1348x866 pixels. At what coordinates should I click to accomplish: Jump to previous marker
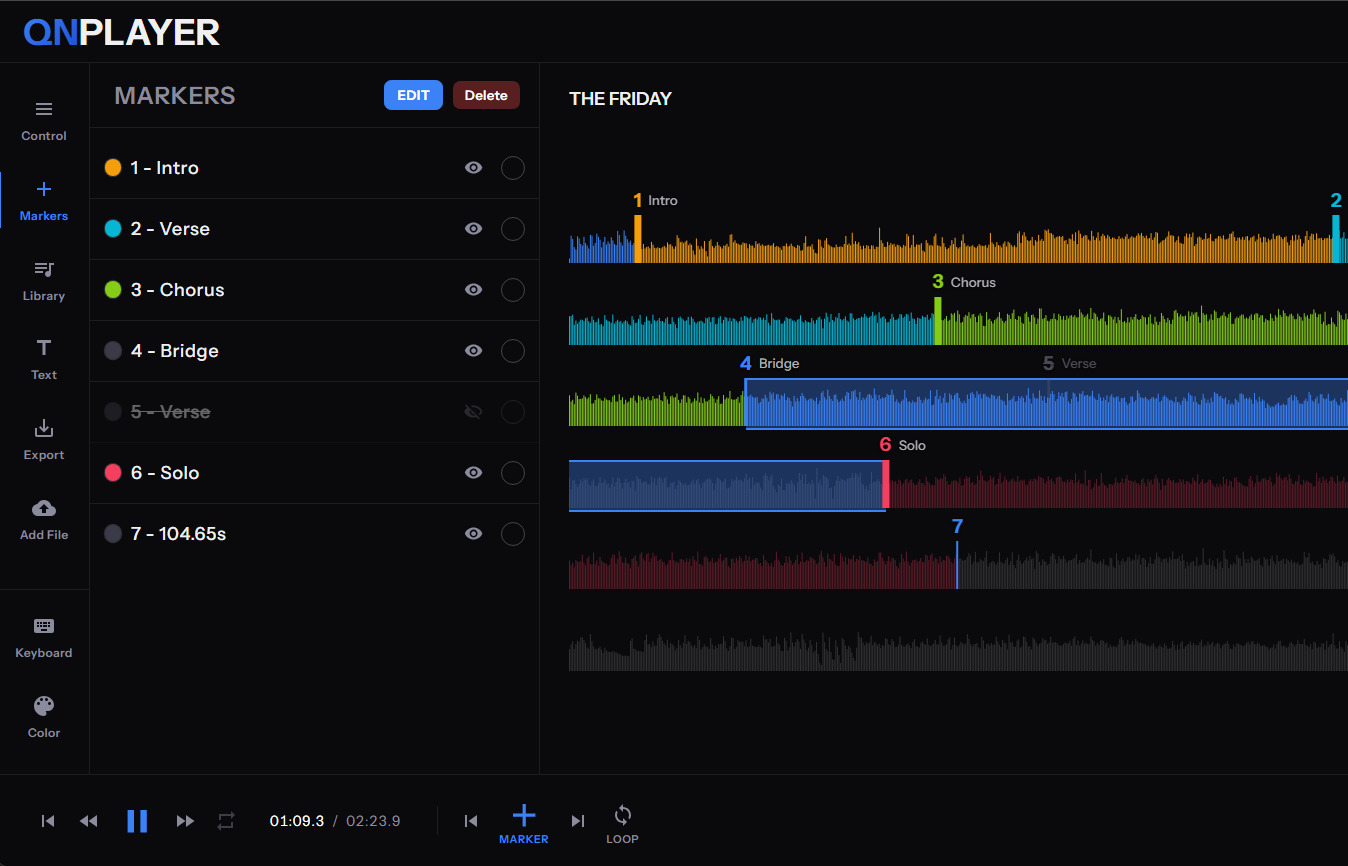[x=471, y=821]
